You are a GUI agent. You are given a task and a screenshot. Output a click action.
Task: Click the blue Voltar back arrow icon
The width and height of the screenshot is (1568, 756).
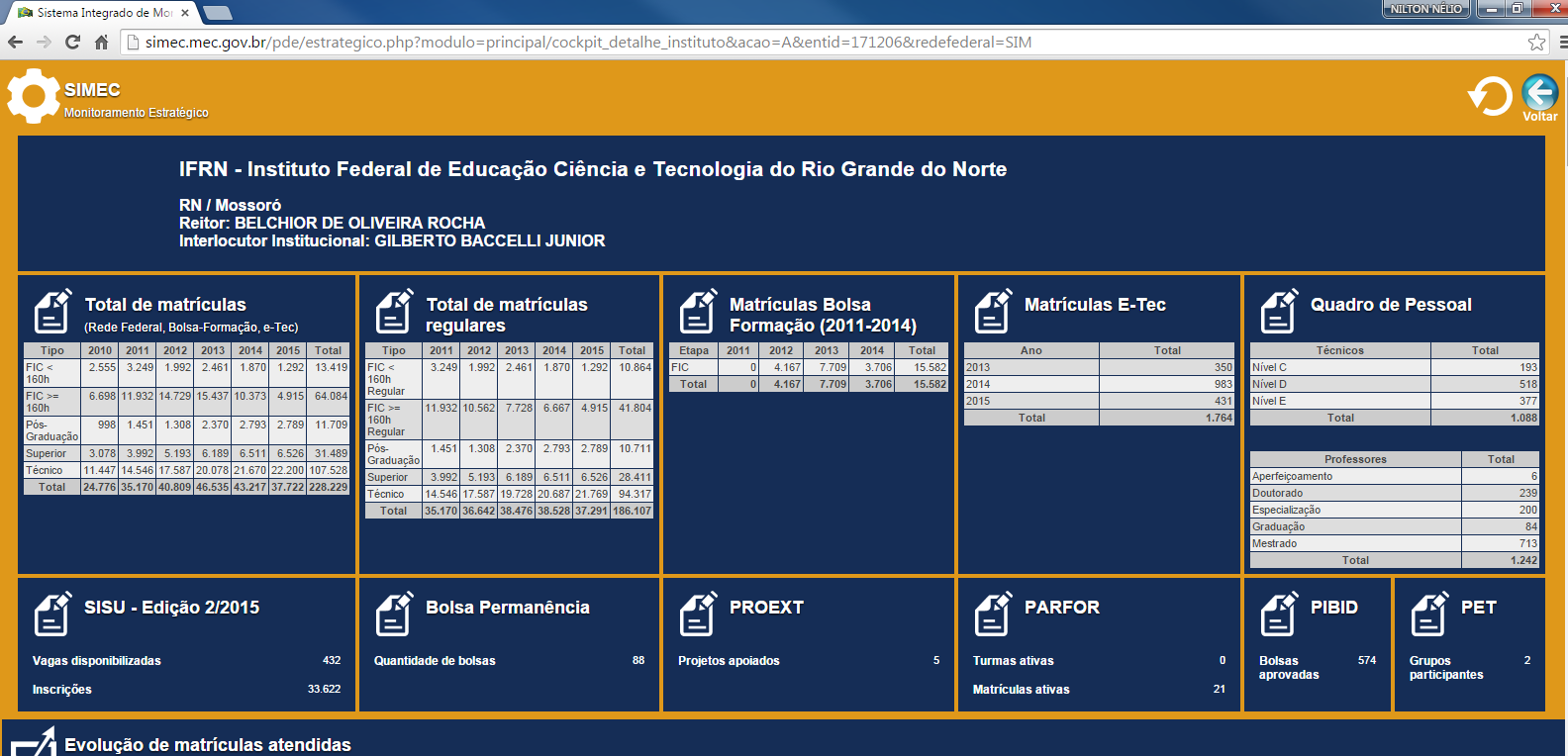[1539, 92]
